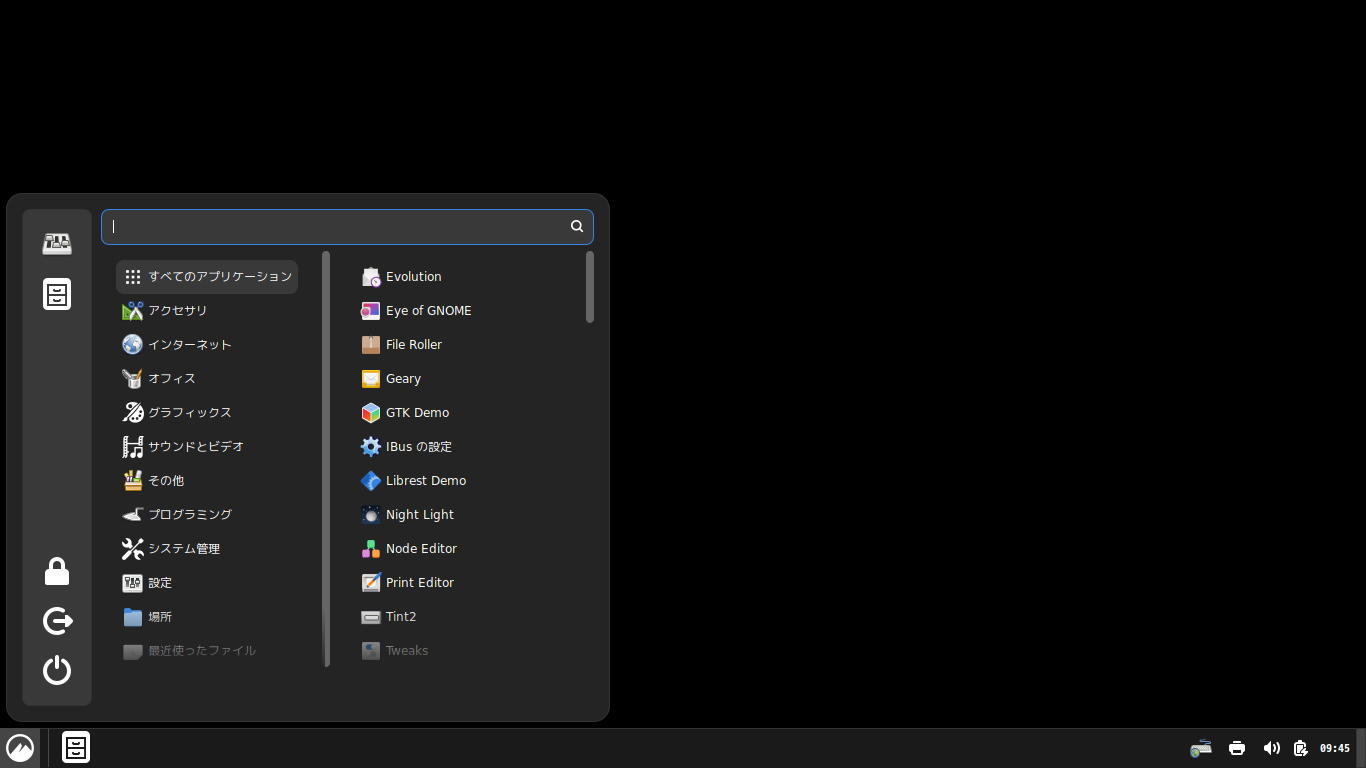Viewport: 1366px width, 768px height.
Task: Click the Print Editor label
Action: 420,583
